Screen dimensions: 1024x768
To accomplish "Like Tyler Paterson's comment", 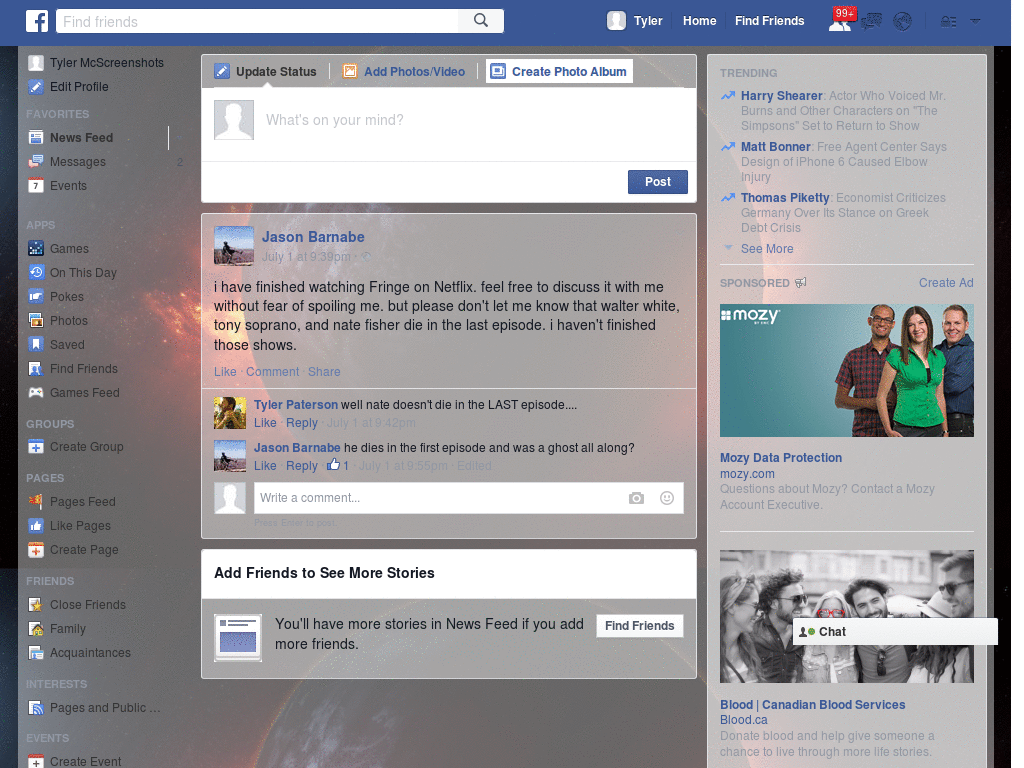I will (x=265, y=423).
